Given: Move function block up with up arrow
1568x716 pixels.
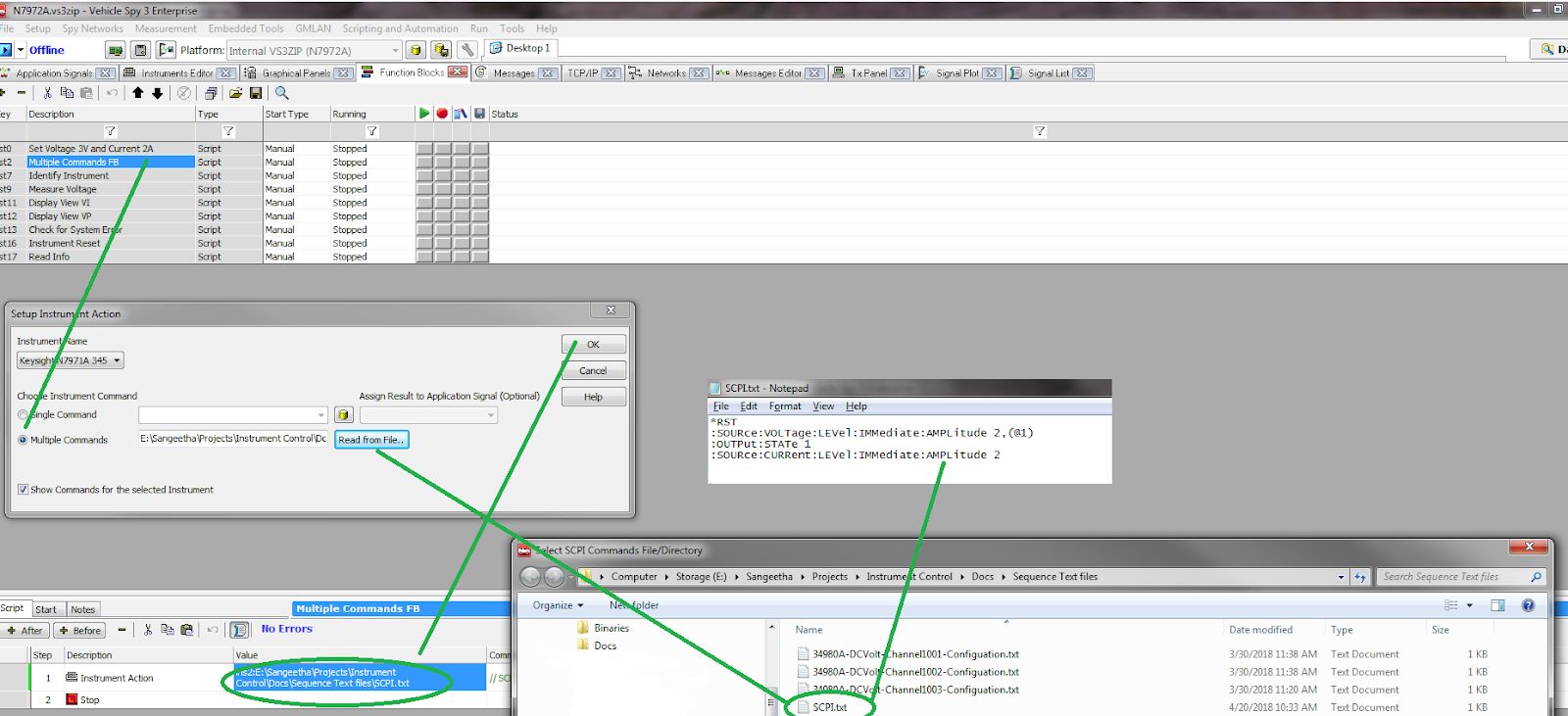Looking at the screenshot, I should point(138,93).
